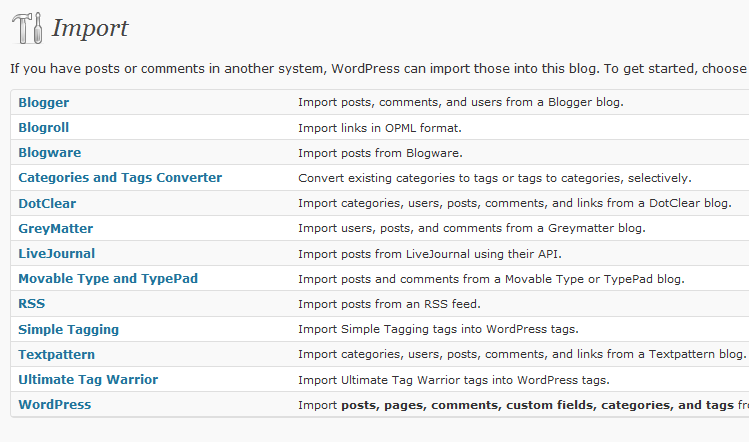Click the Greymatter blog description text
Viewport: 749px width, 442px height.
tap(471, 228)
